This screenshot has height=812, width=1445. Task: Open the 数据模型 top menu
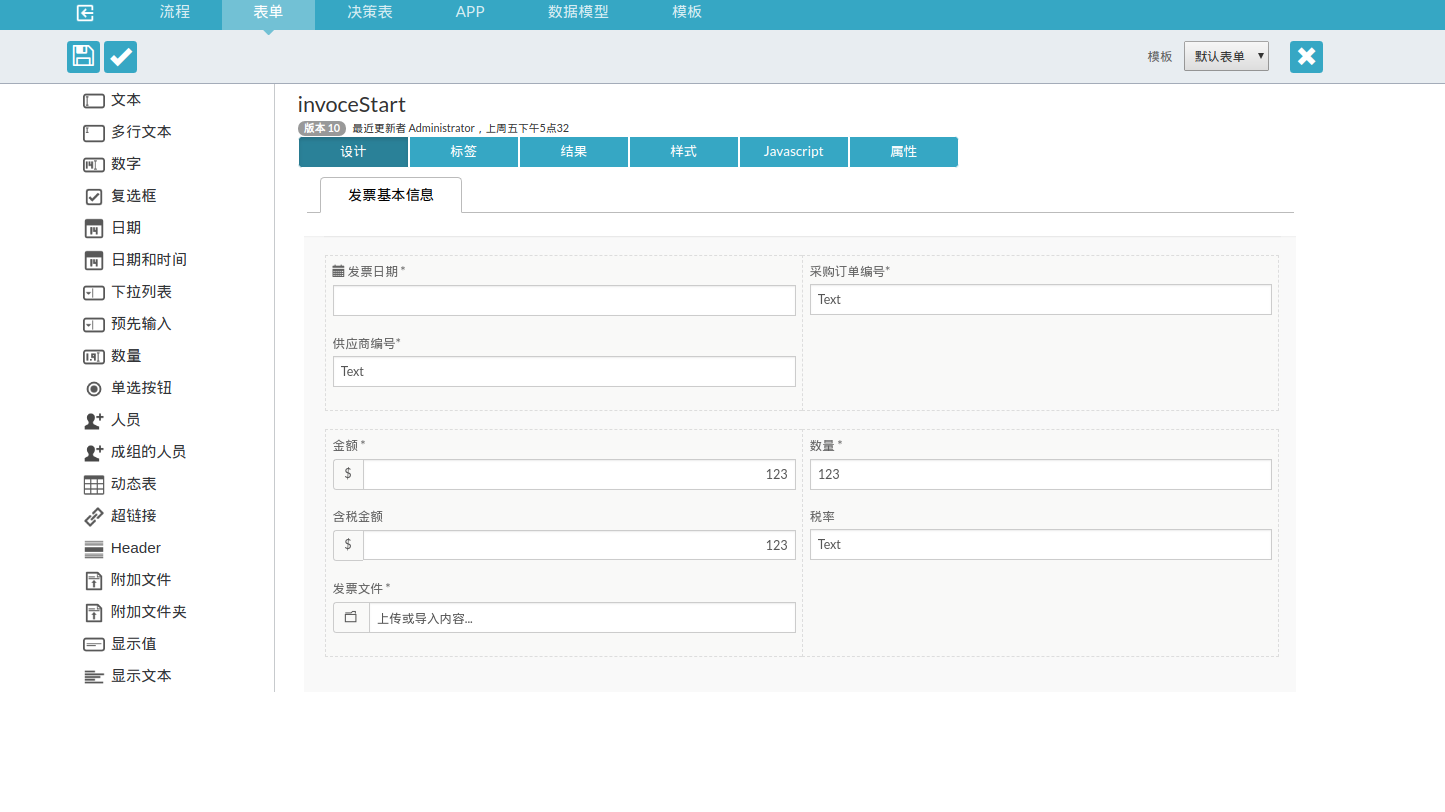[578, 12]
